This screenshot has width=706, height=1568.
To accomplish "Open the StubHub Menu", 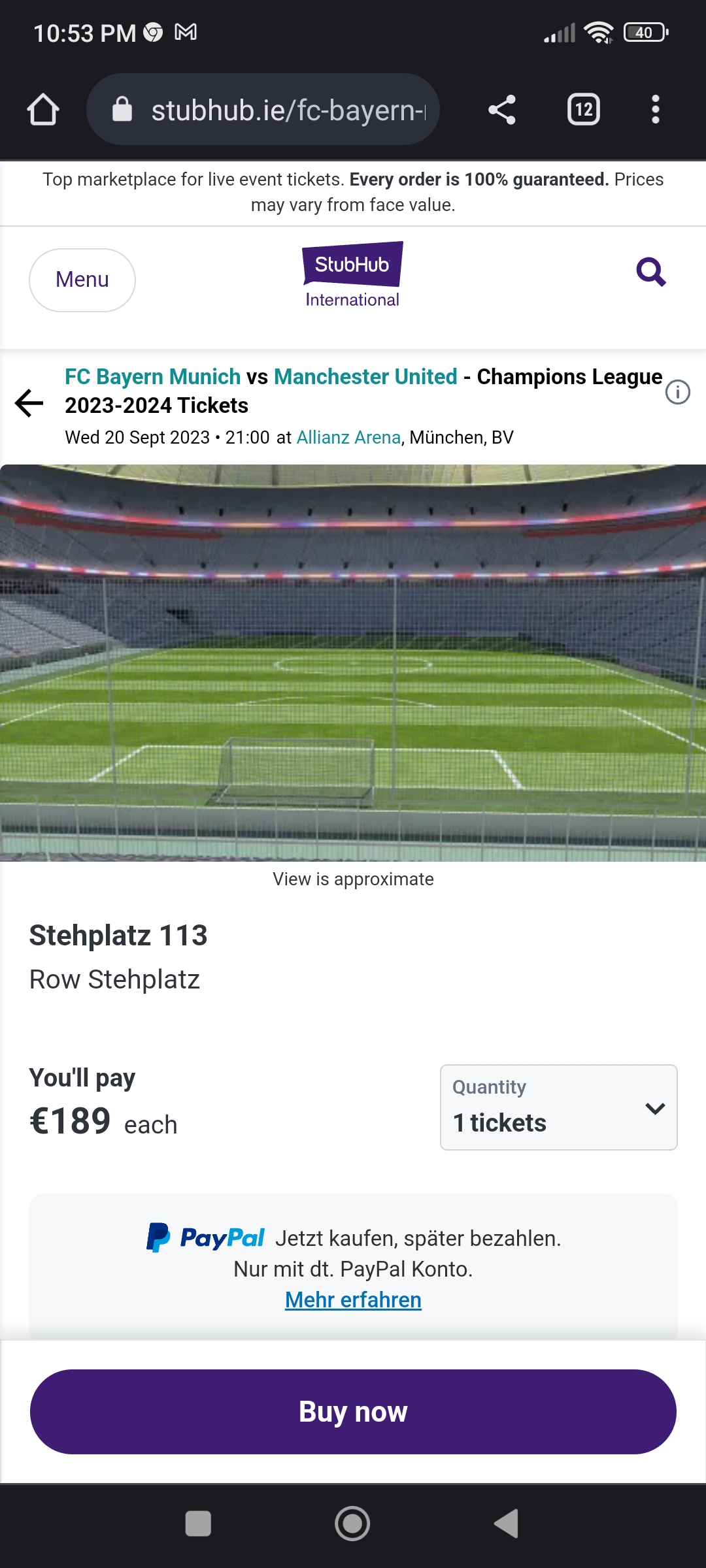I will coord(82,280).
